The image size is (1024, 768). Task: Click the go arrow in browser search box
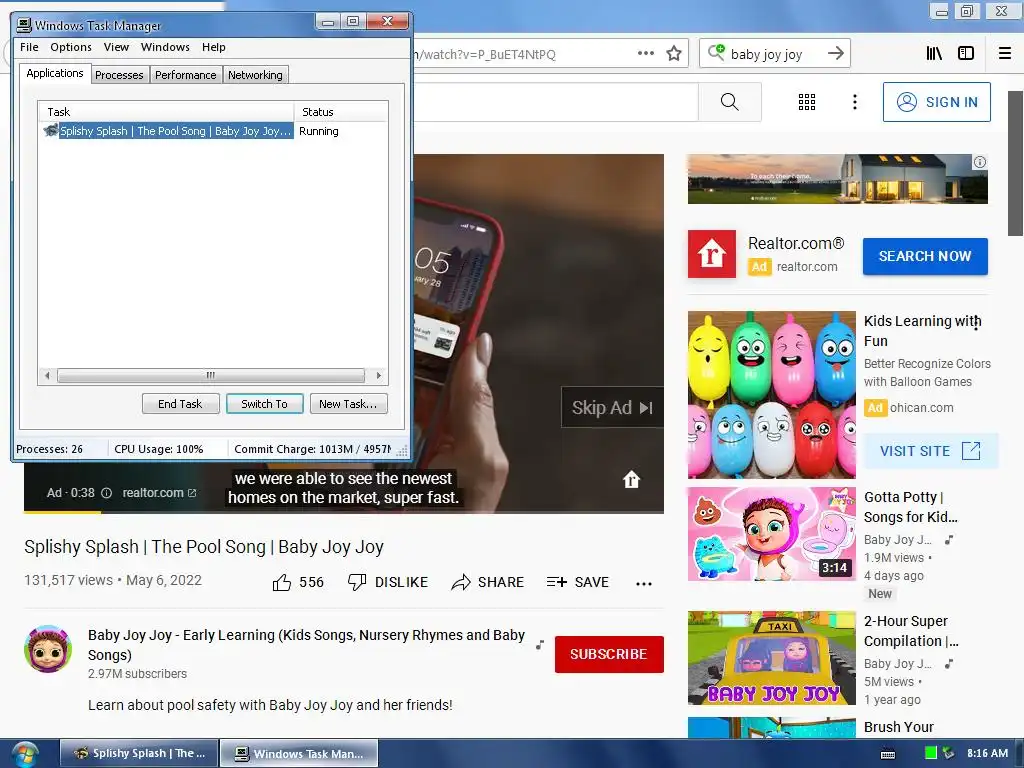pos(835,54)
